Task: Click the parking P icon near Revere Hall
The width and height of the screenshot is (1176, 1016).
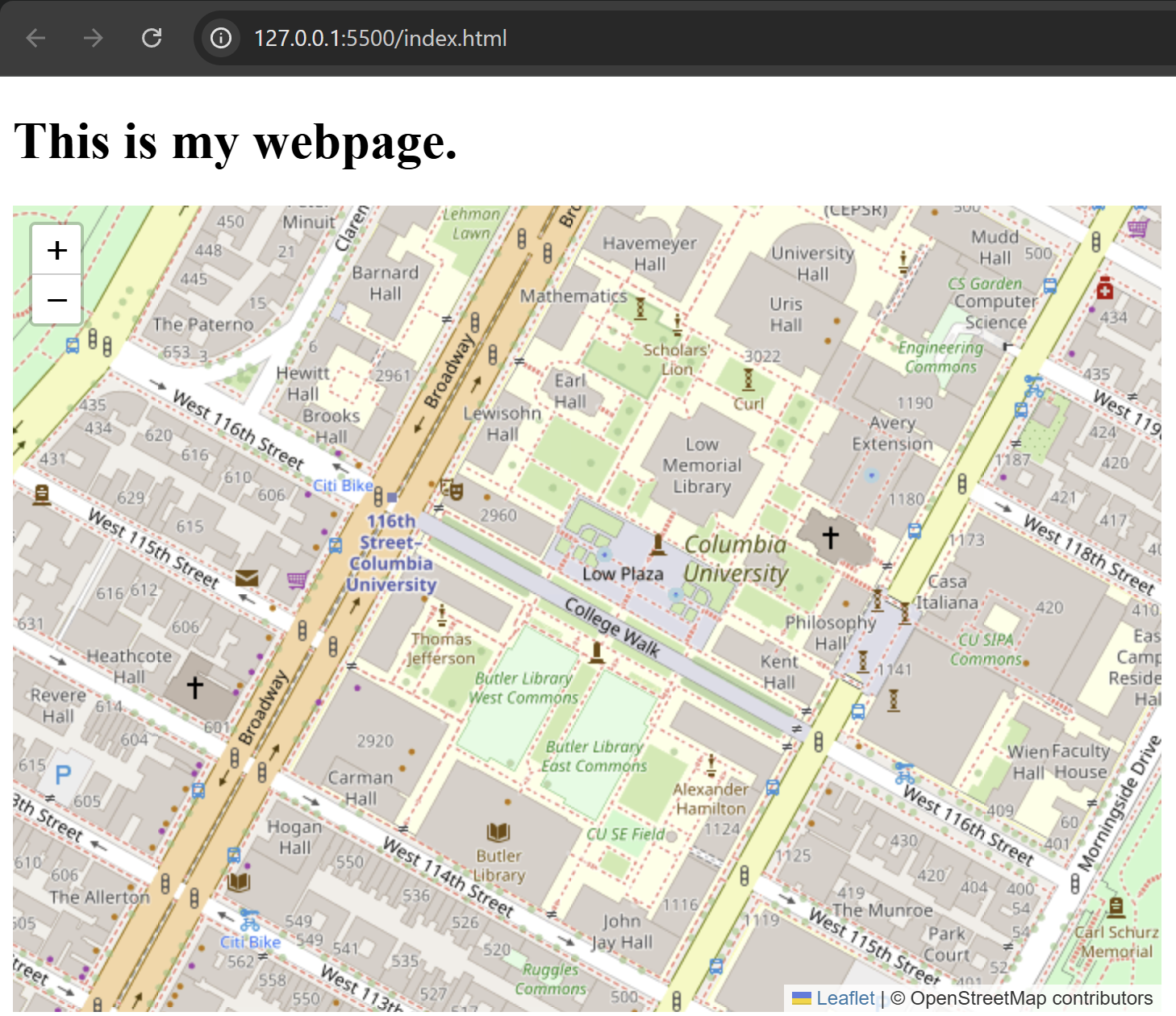Action: tap(62, 775)
